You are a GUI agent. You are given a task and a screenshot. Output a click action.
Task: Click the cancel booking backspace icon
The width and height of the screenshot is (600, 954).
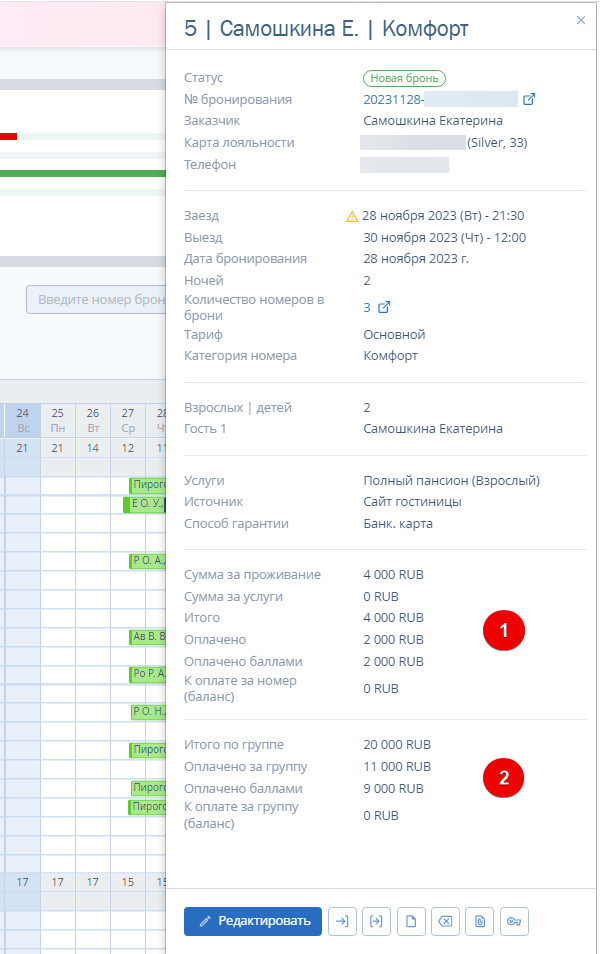point(445,921)
